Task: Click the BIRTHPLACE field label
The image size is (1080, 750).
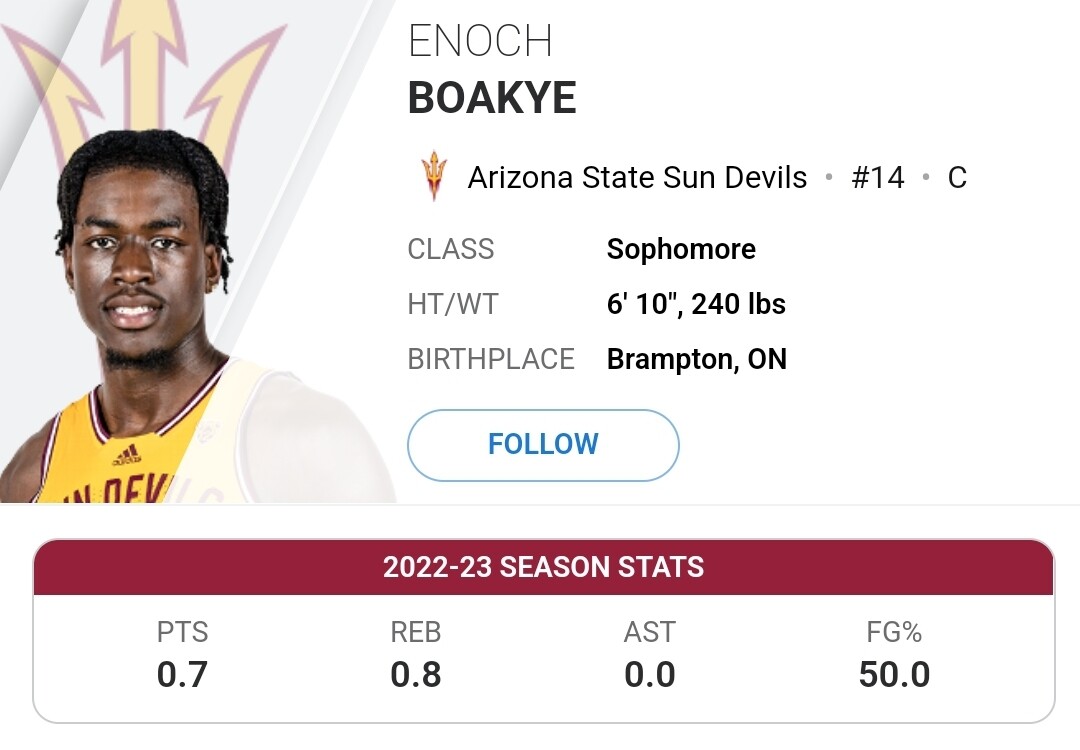Action: 491,360
